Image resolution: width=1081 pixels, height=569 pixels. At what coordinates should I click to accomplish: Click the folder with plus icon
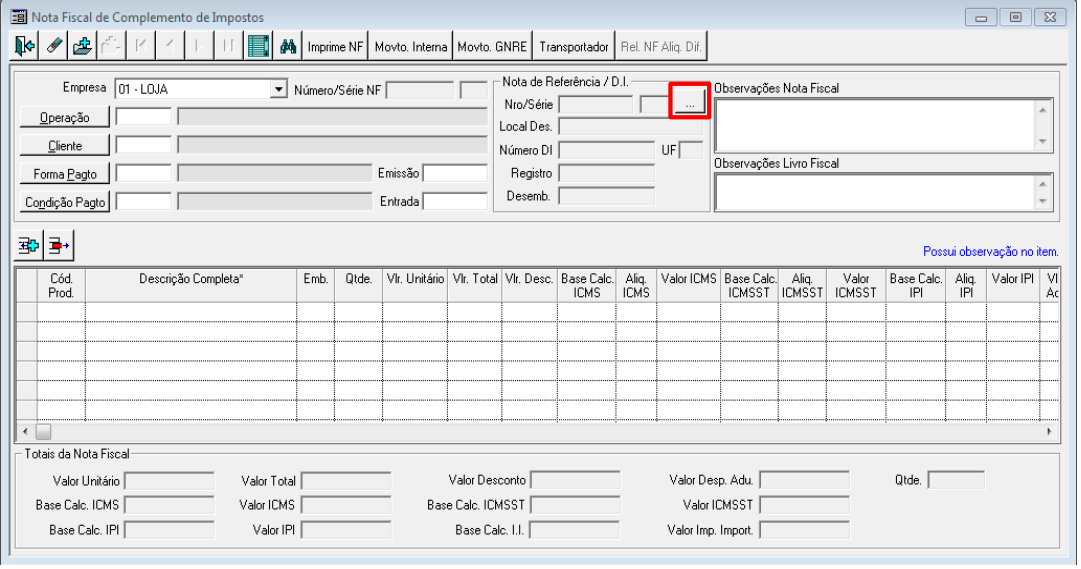tap(83, 46)
